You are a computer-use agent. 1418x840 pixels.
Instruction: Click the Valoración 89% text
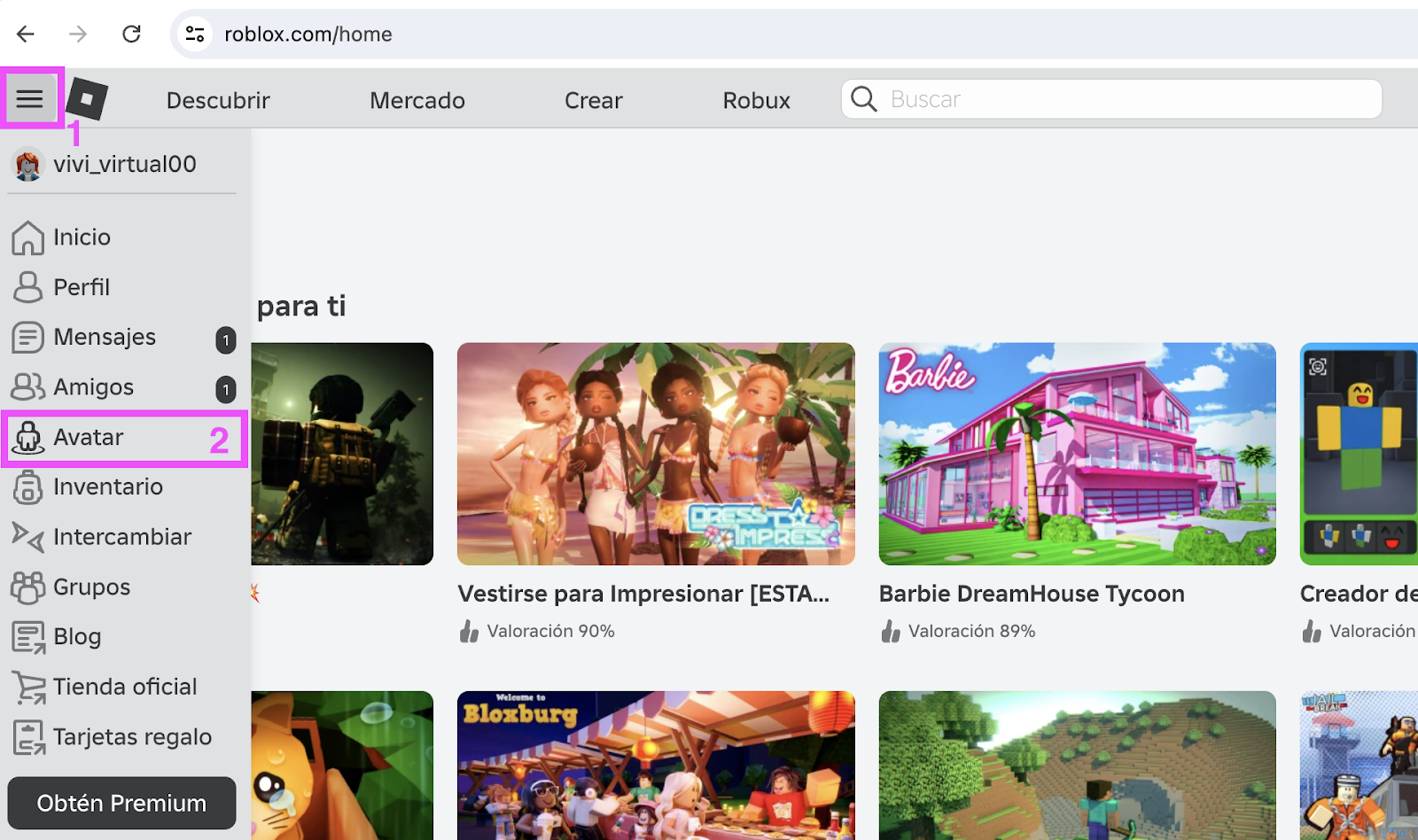pos(971,631)
